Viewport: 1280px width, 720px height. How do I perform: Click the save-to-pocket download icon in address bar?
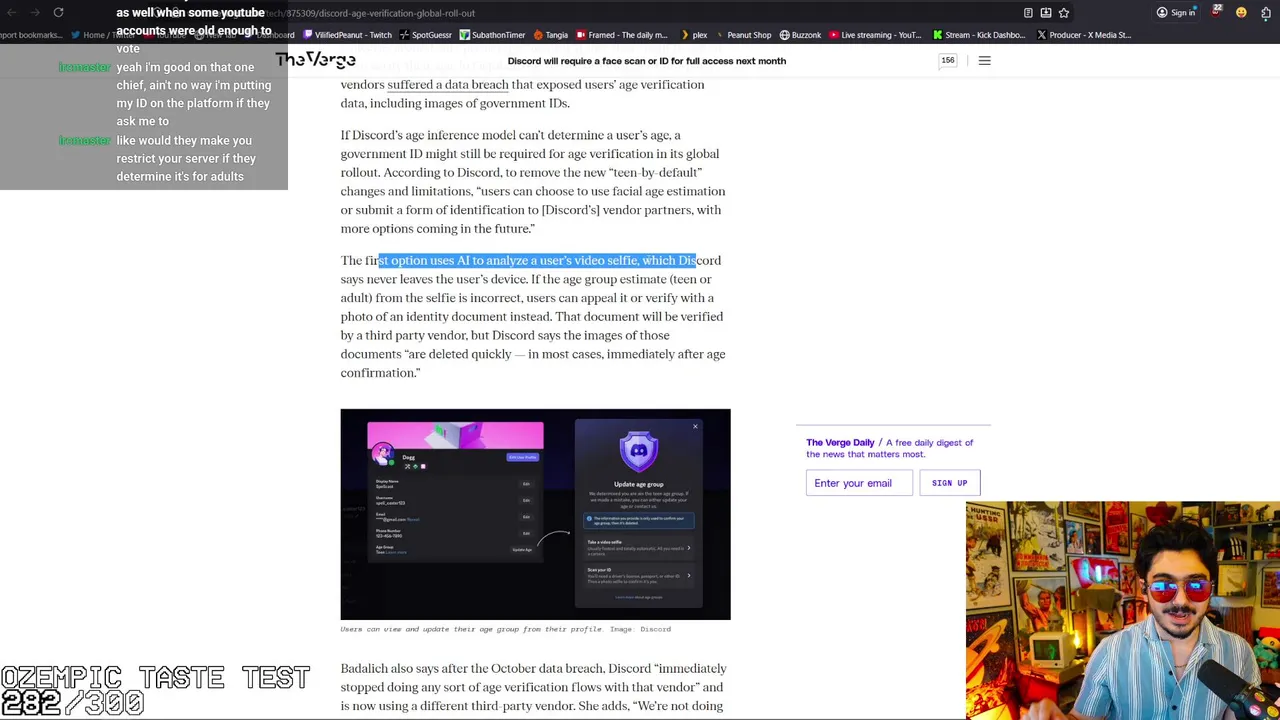pyautogui.click(x=1046, y=13)
